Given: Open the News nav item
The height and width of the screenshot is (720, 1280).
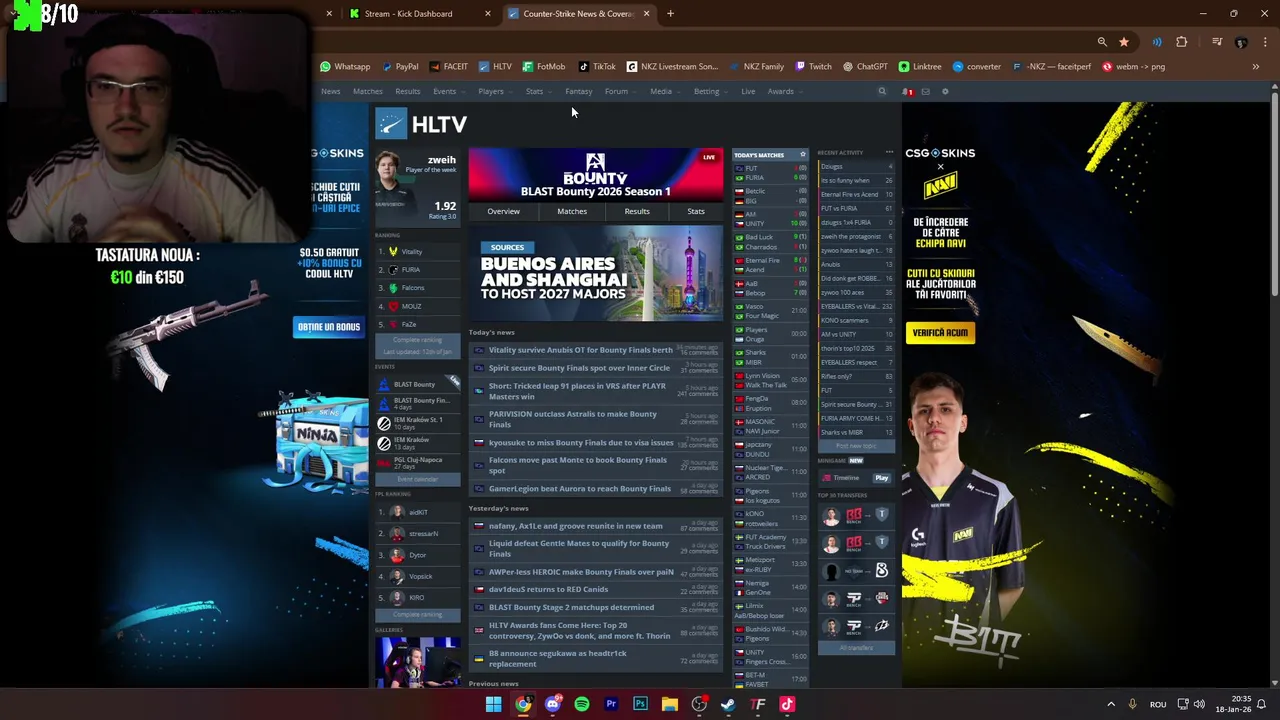Looking at the screenshot, I should [x=330, y=92].
